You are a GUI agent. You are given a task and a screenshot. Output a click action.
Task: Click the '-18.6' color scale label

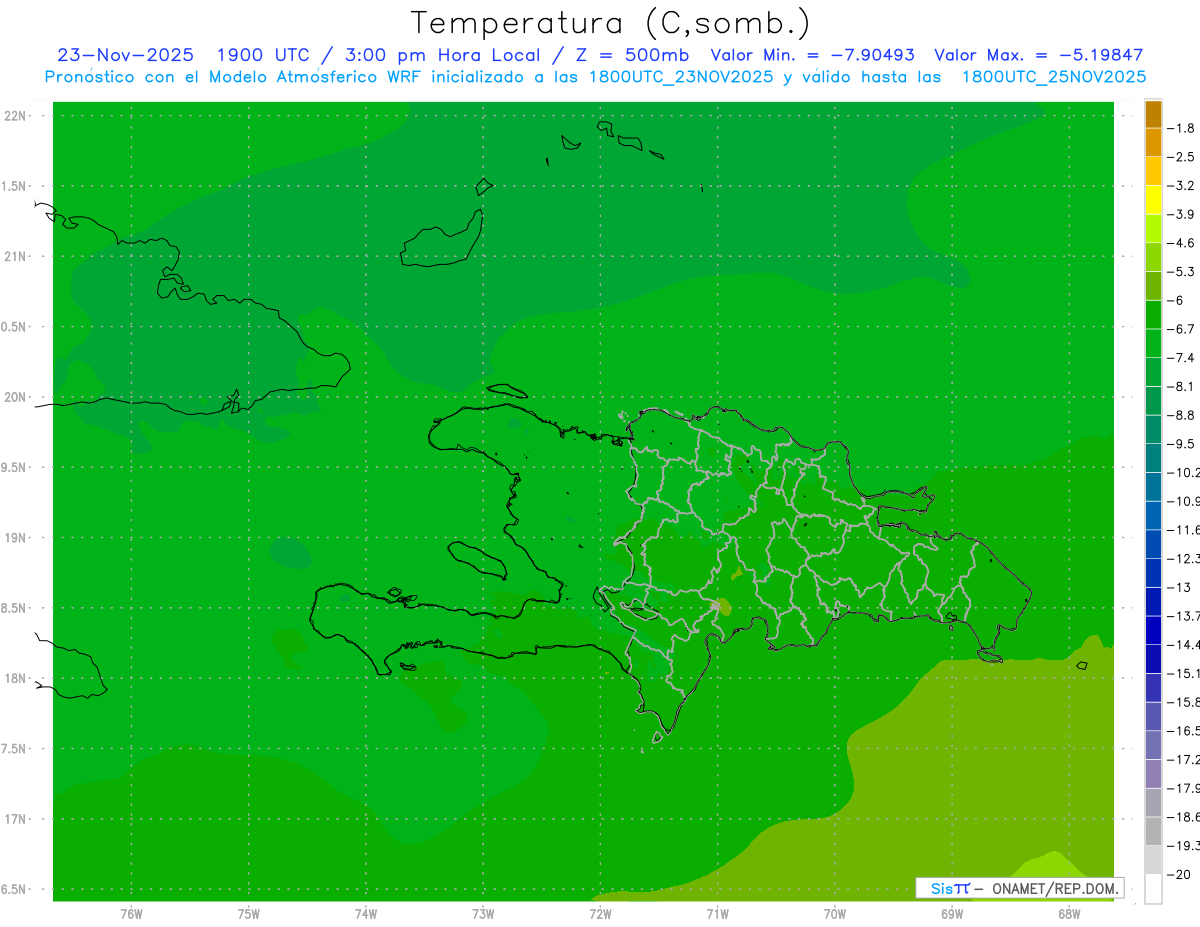(x=1183, y=817)
